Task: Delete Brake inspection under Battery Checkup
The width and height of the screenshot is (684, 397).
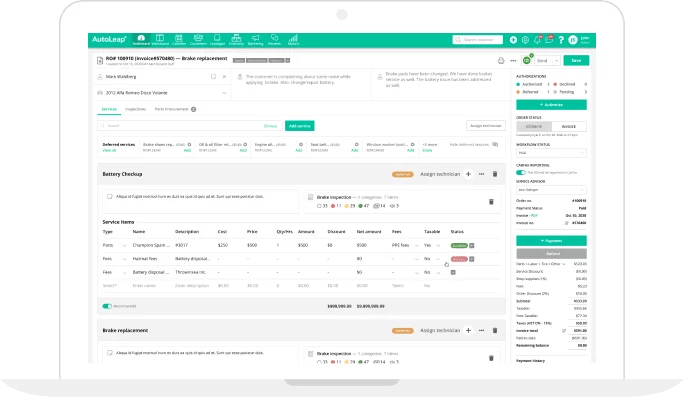Action: [x=491, y=202]
